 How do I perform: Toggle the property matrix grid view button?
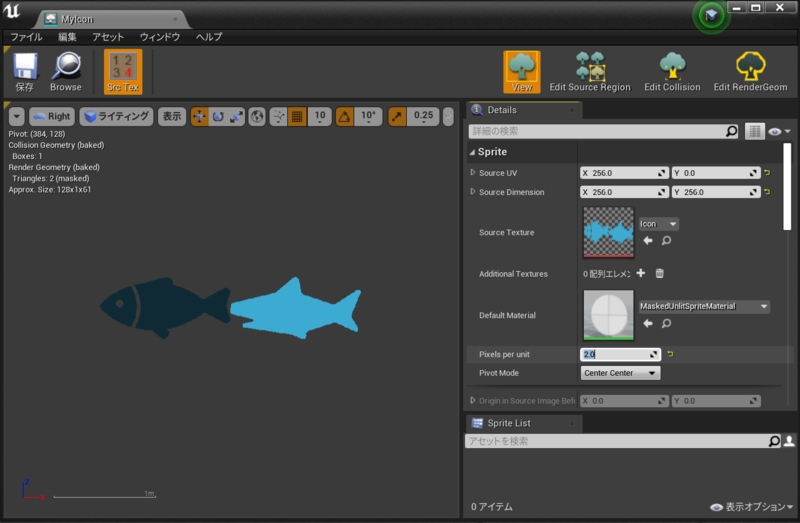pos(754,131)
